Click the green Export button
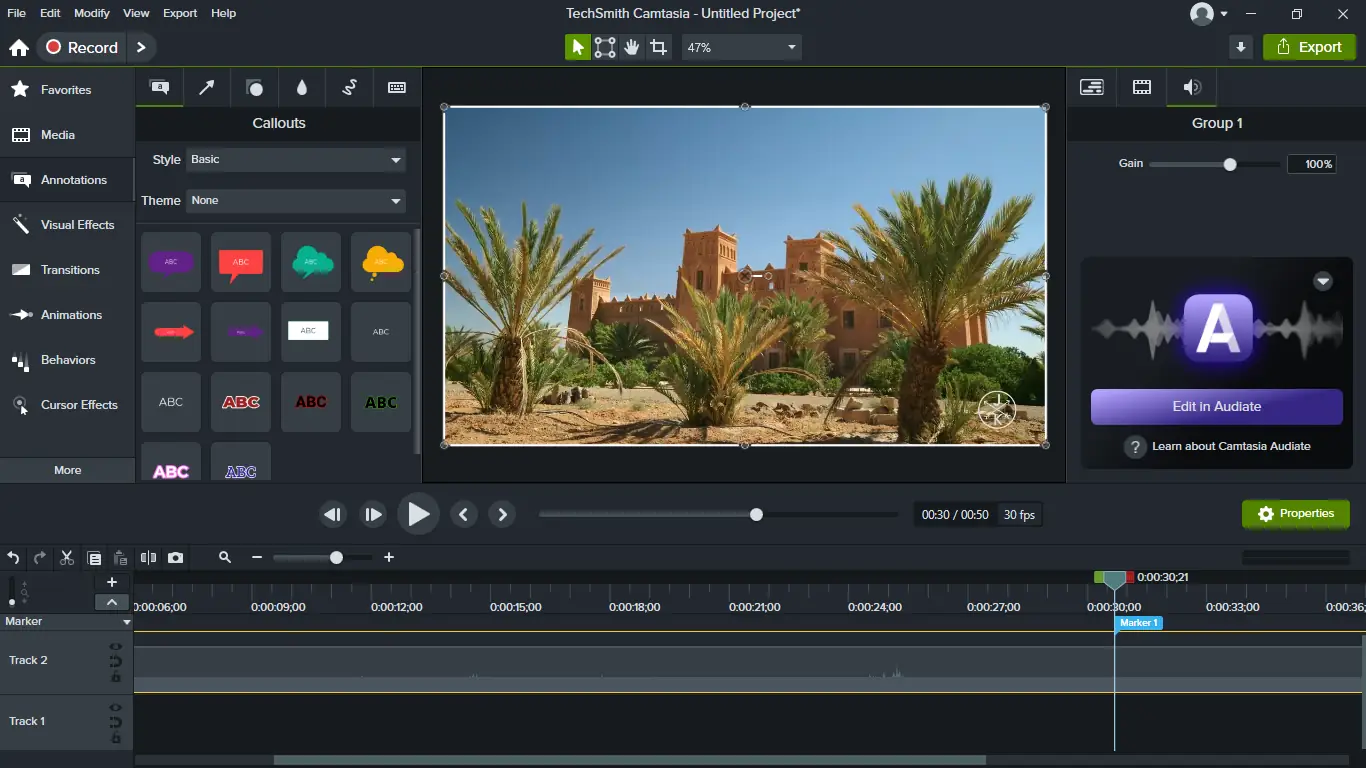Viewport: 1366px width, 768px height. 1309,47
